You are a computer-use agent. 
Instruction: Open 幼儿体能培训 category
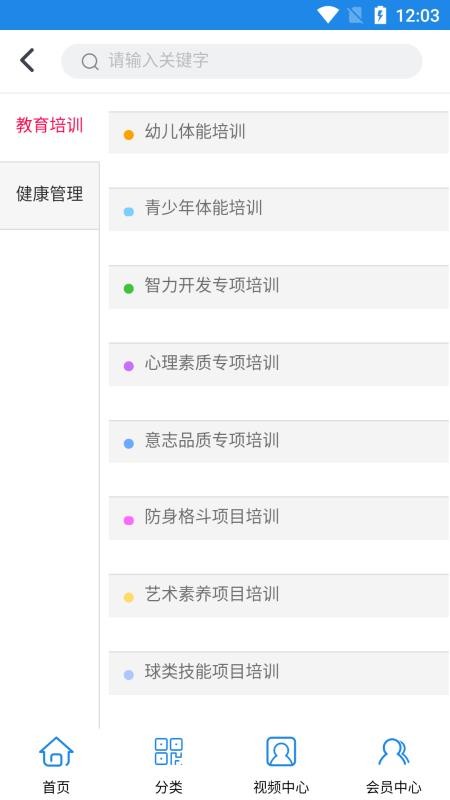(x=279, y=132)
